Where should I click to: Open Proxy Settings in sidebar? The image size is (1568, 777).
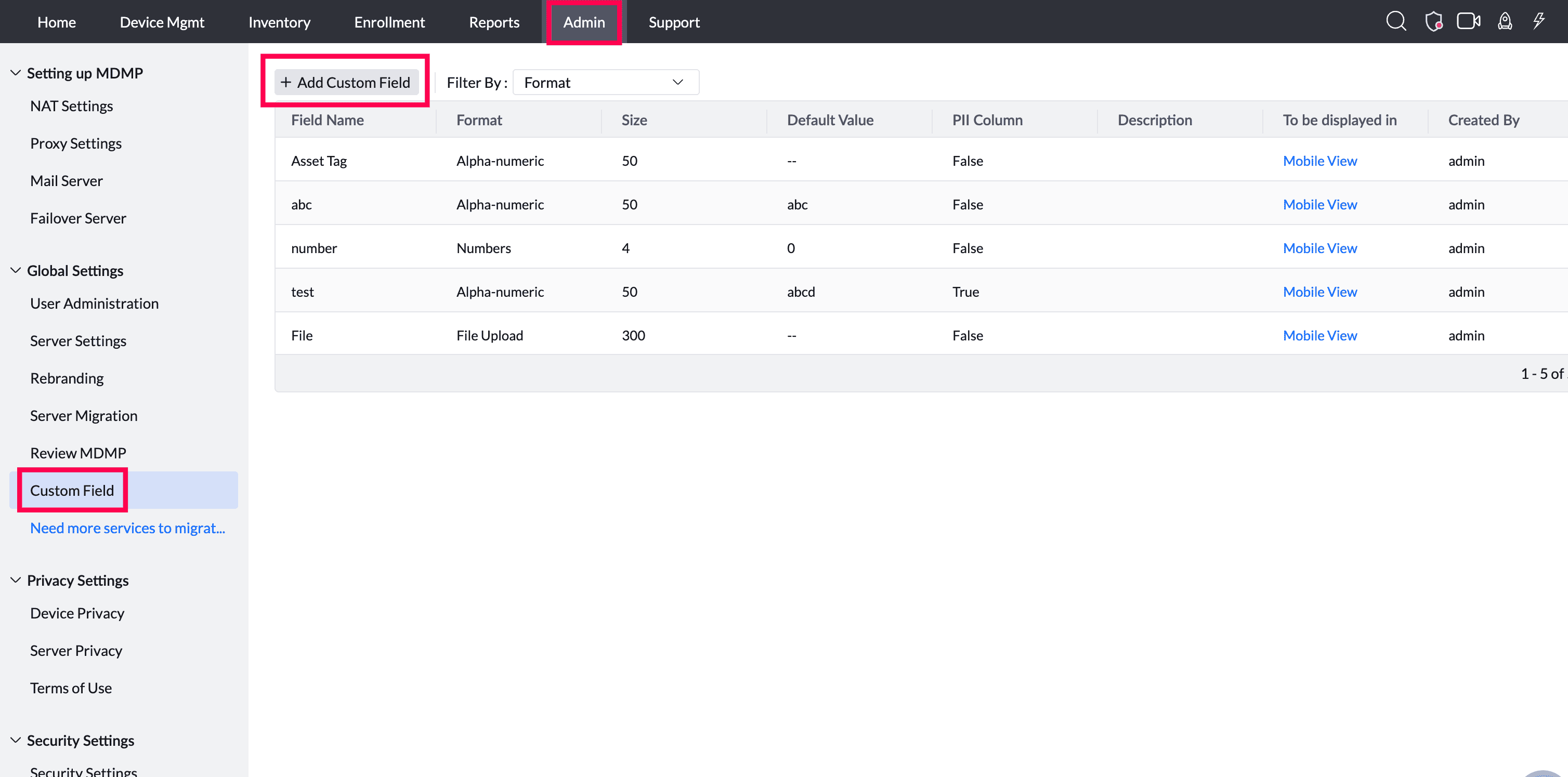pyautogui.click(x=75, y=143)
